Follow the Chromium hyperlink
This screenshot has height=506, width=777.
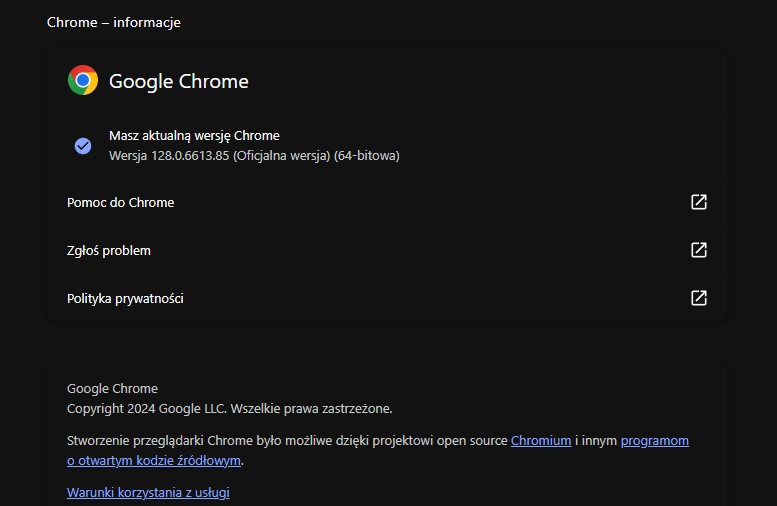541,441
